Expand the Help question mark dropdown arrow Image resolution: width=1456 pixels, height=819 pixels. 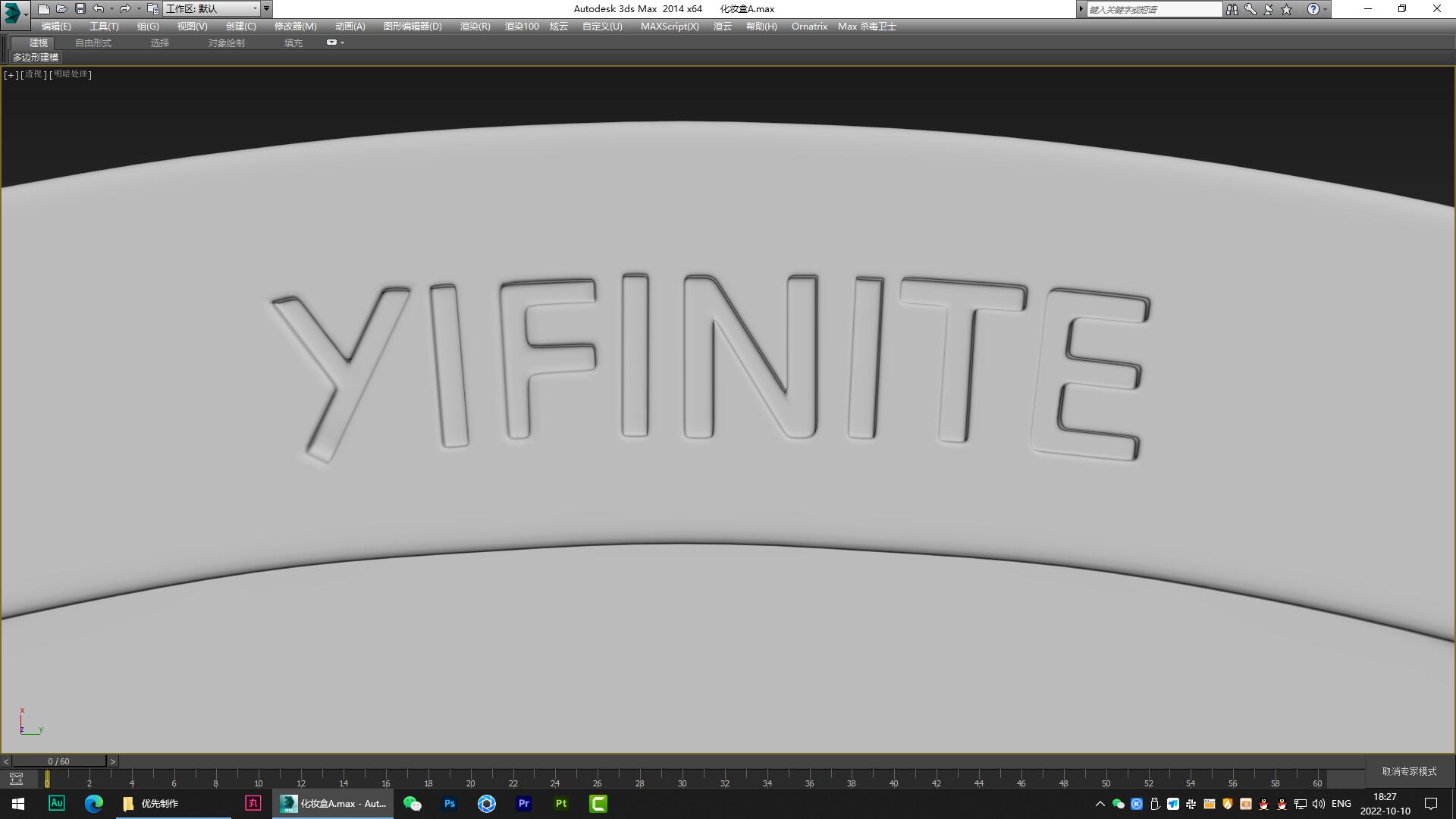click(1326, 9)
